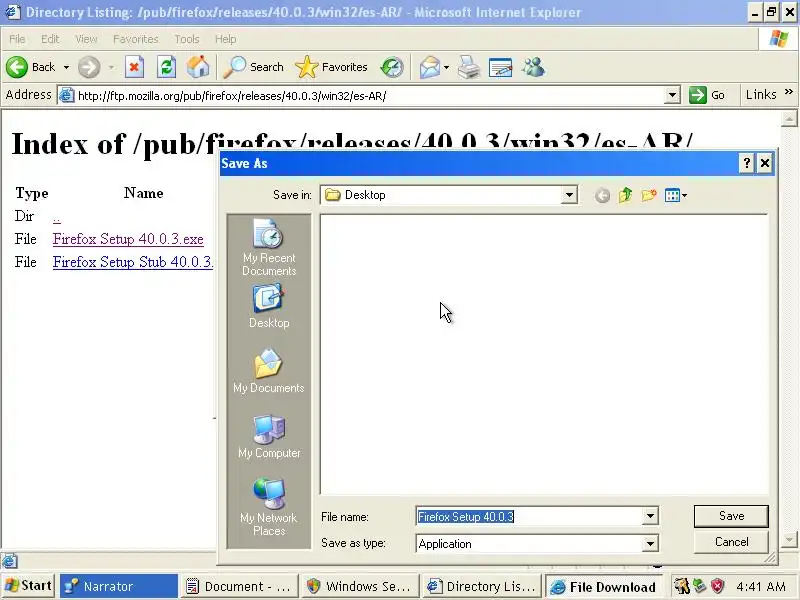Select My Network Places in places bar
Viewport: 800px width, 600px height.
[269, 506]
